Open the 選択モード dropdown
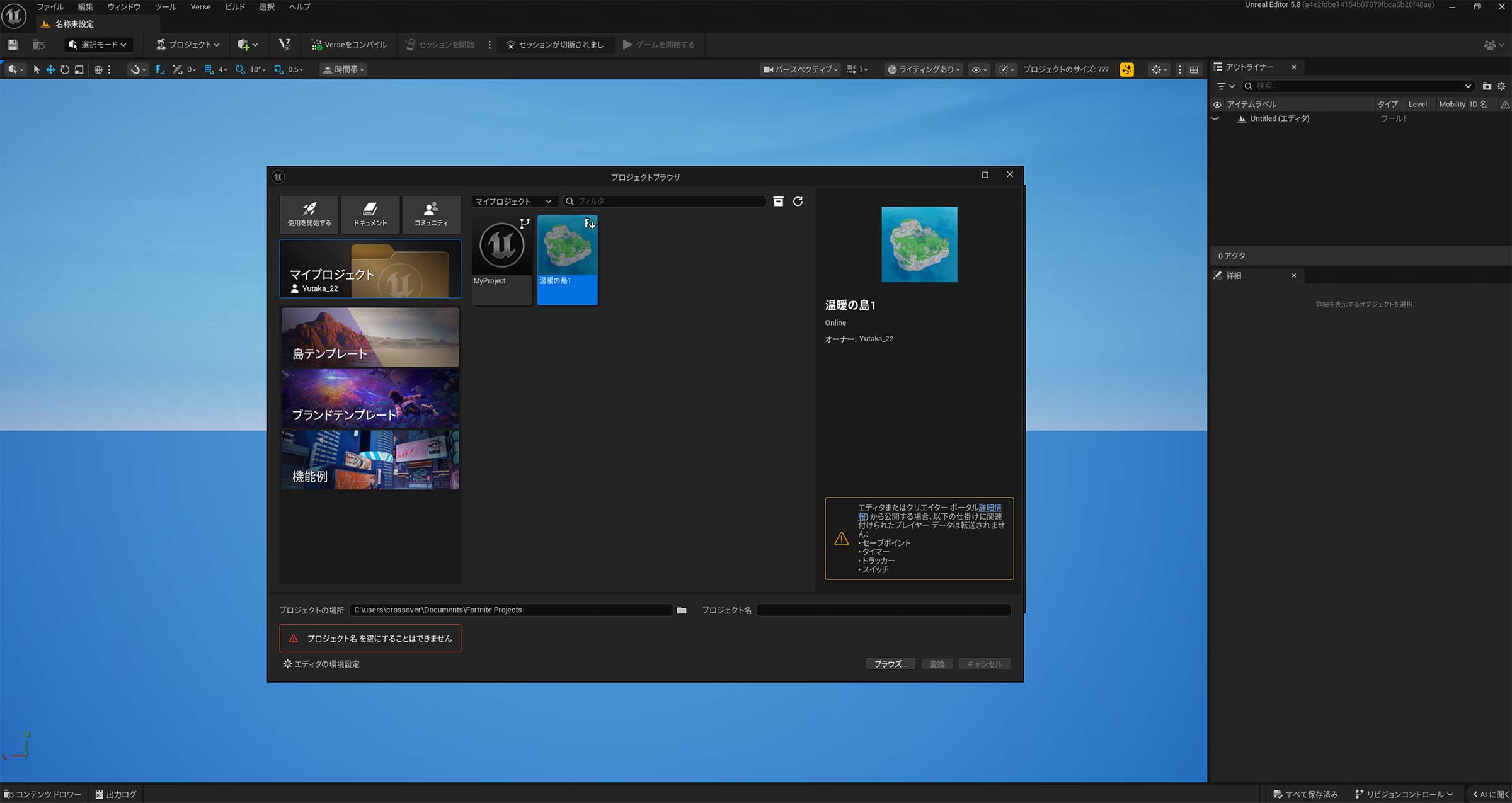The height and width of the screenshot is (803, 1512). (x=99, y=45)
